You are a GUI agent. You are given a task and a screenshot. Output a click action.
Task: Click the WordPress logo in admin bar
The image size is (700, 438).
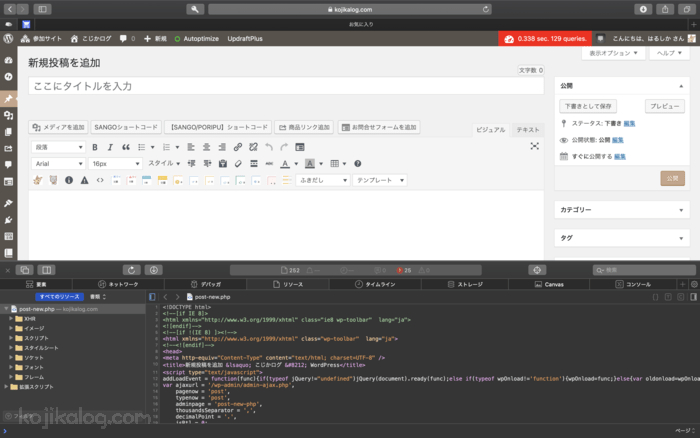click(8, 38)
